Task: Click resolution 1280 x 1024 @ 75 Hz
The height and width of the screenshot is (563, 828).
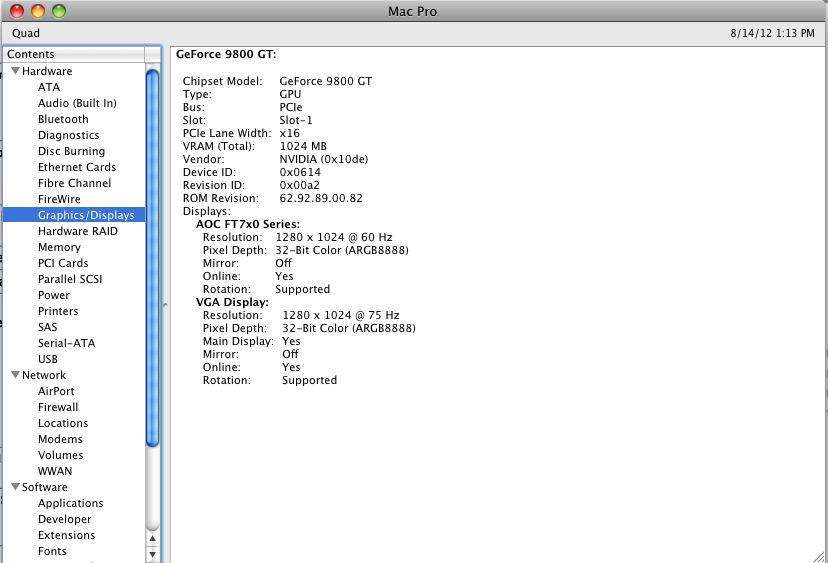Action: point(341,315)
